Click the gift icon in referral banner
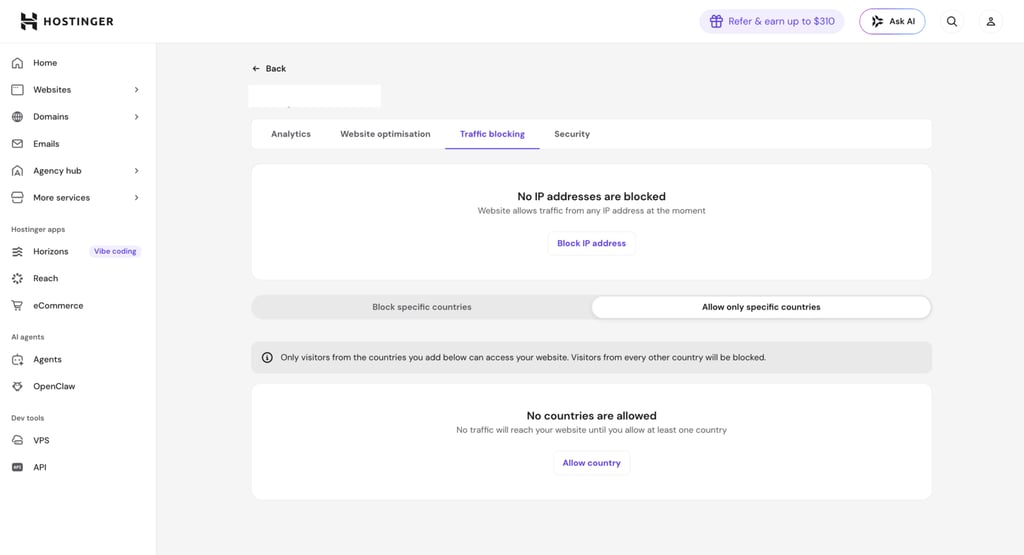 716,22
